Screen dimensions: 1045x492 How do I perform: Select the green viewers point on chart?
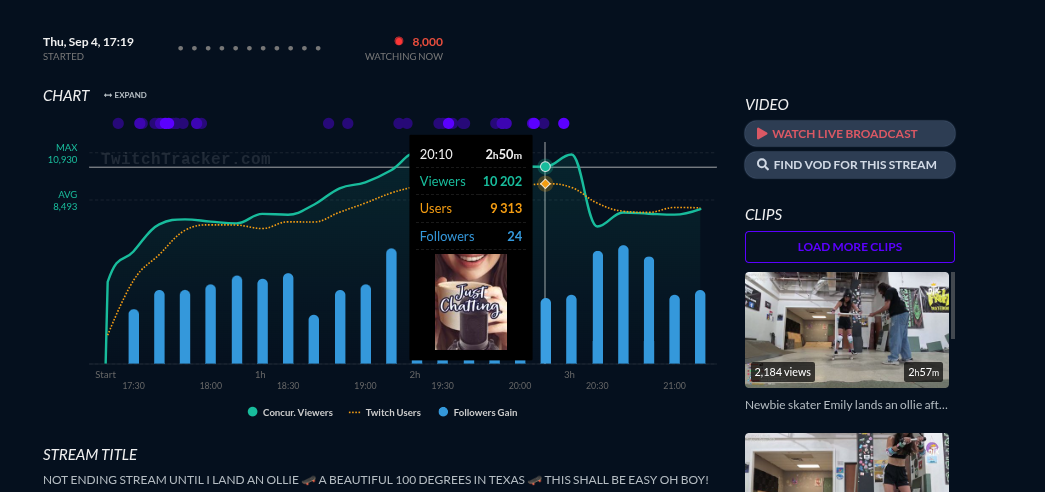pos(545,167)
